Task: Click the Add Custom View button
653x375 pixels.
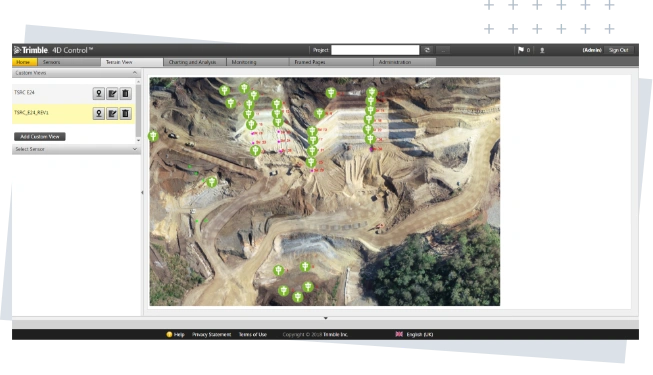Action: [40, 137]
